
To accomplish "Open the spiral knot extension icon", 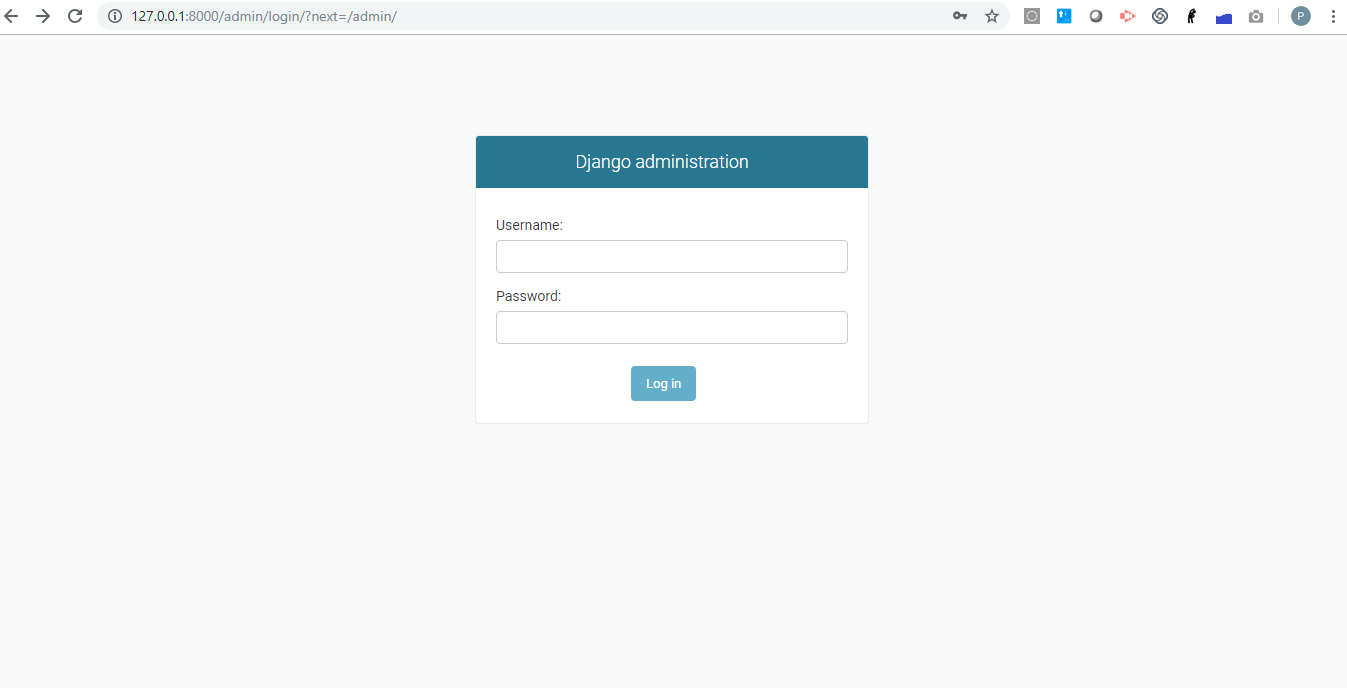I will pos(1160,16).
